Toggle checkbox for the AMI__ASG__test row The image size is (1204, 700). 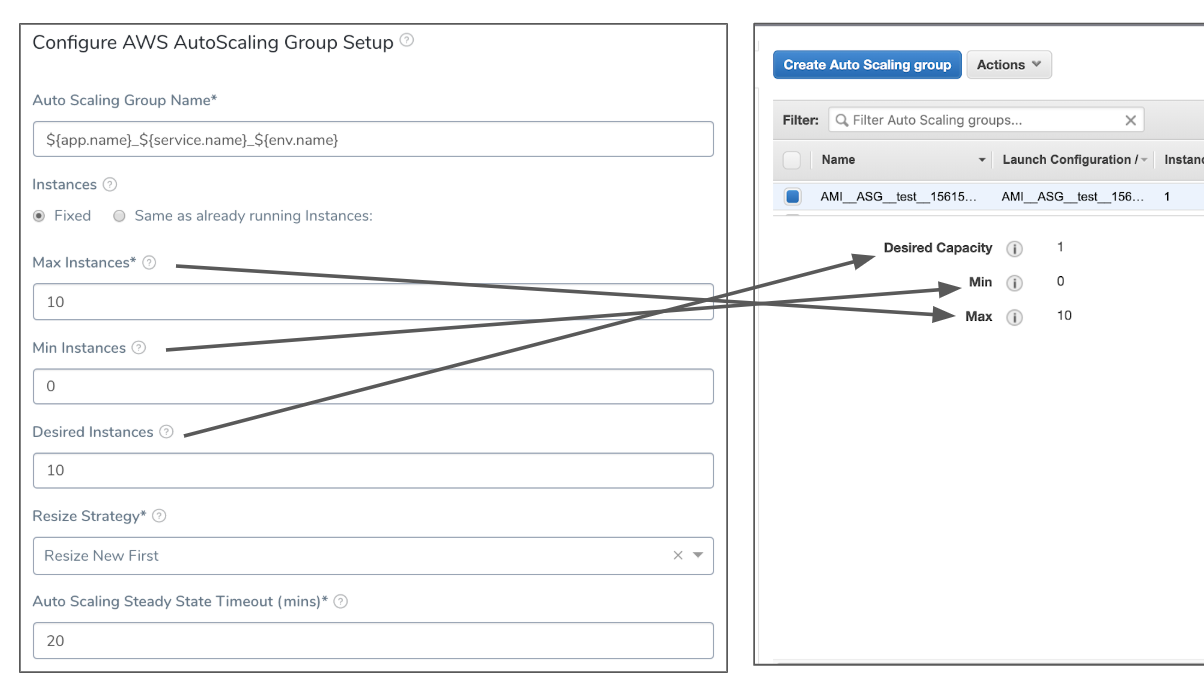pos(793,196)
